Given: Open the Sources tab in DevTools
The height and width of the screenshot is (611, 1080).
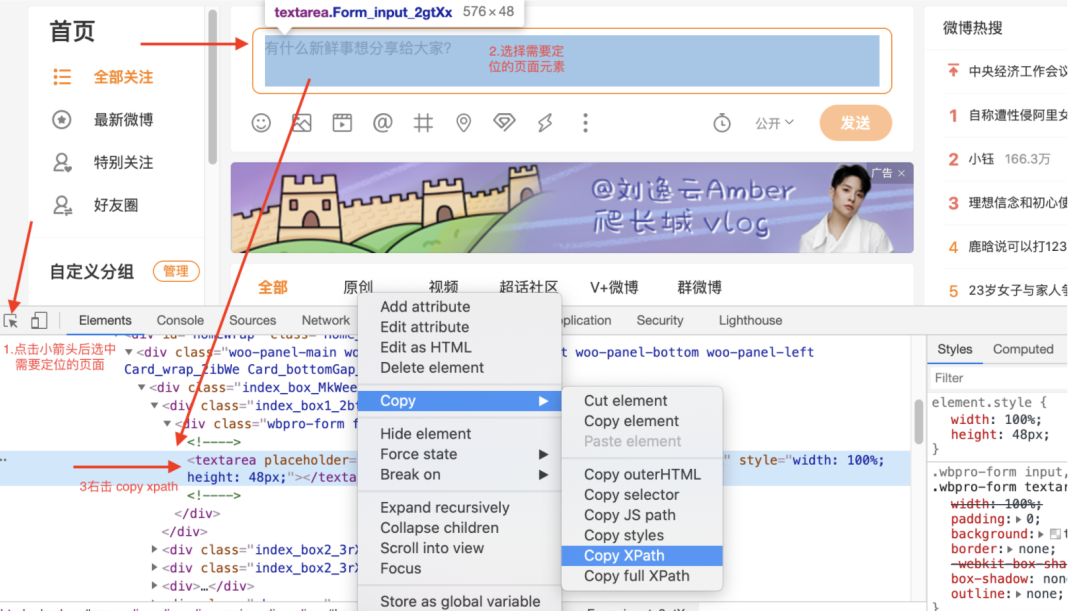Looking at the screenshot, I should pos(252,320).
